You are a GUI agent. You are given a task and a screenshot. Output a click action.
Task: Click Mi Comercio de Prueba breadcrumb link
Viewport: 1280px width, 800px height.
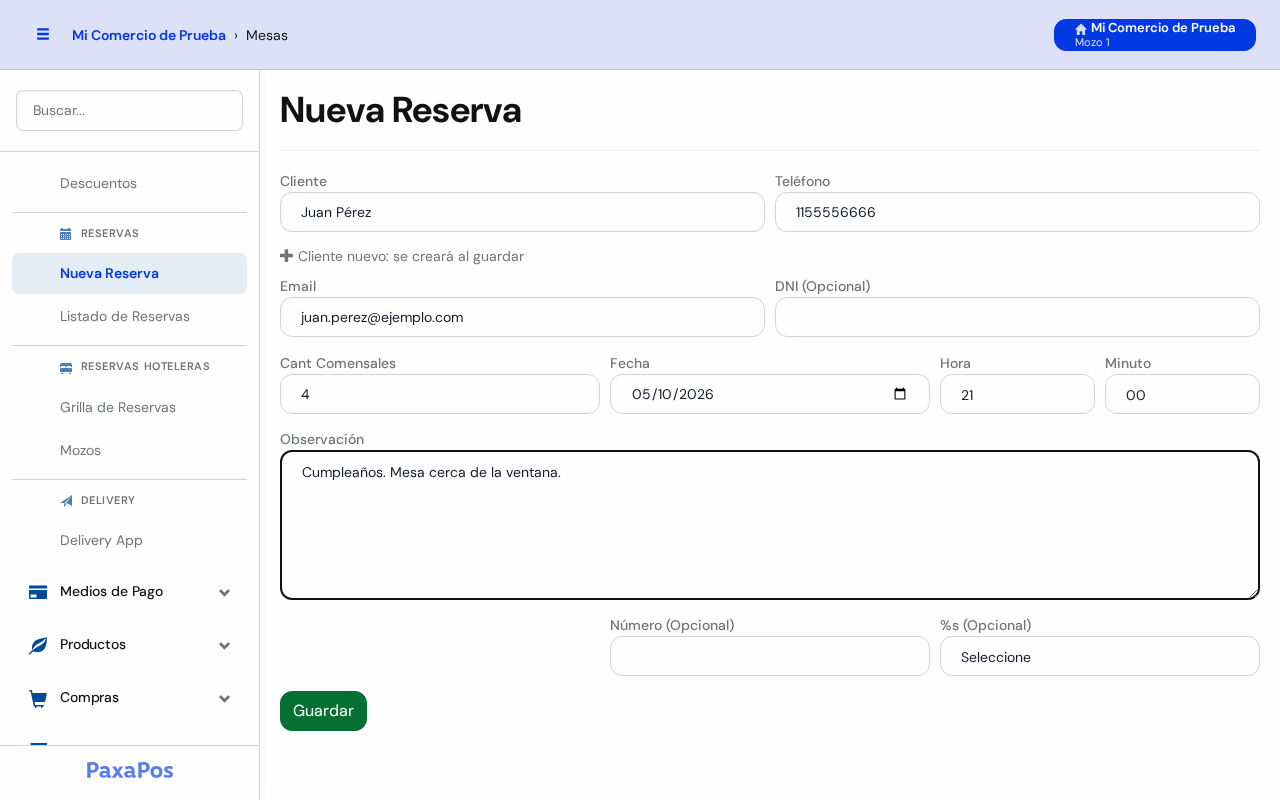coord(149,35)
